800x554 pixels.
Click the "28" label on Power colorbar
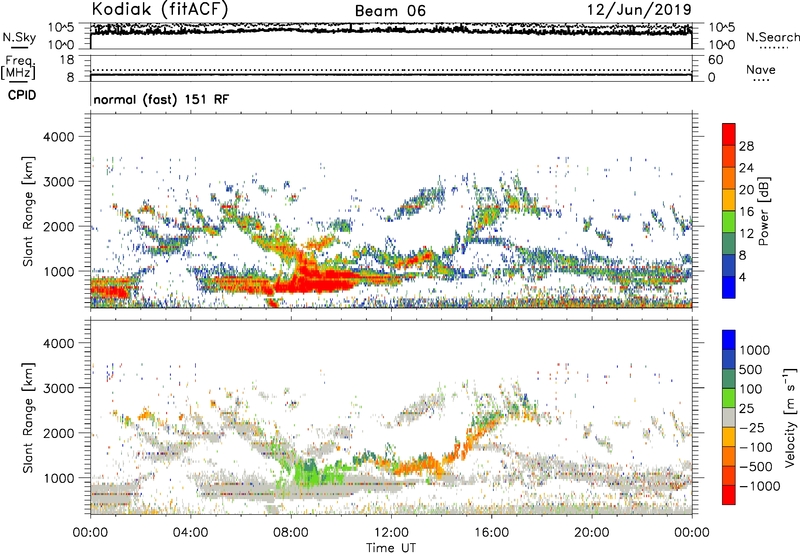[x=746, y=146]
